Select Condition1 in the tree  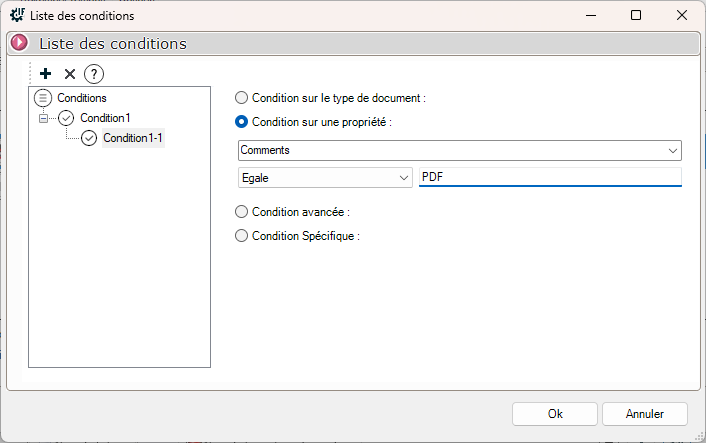point(105,118)
